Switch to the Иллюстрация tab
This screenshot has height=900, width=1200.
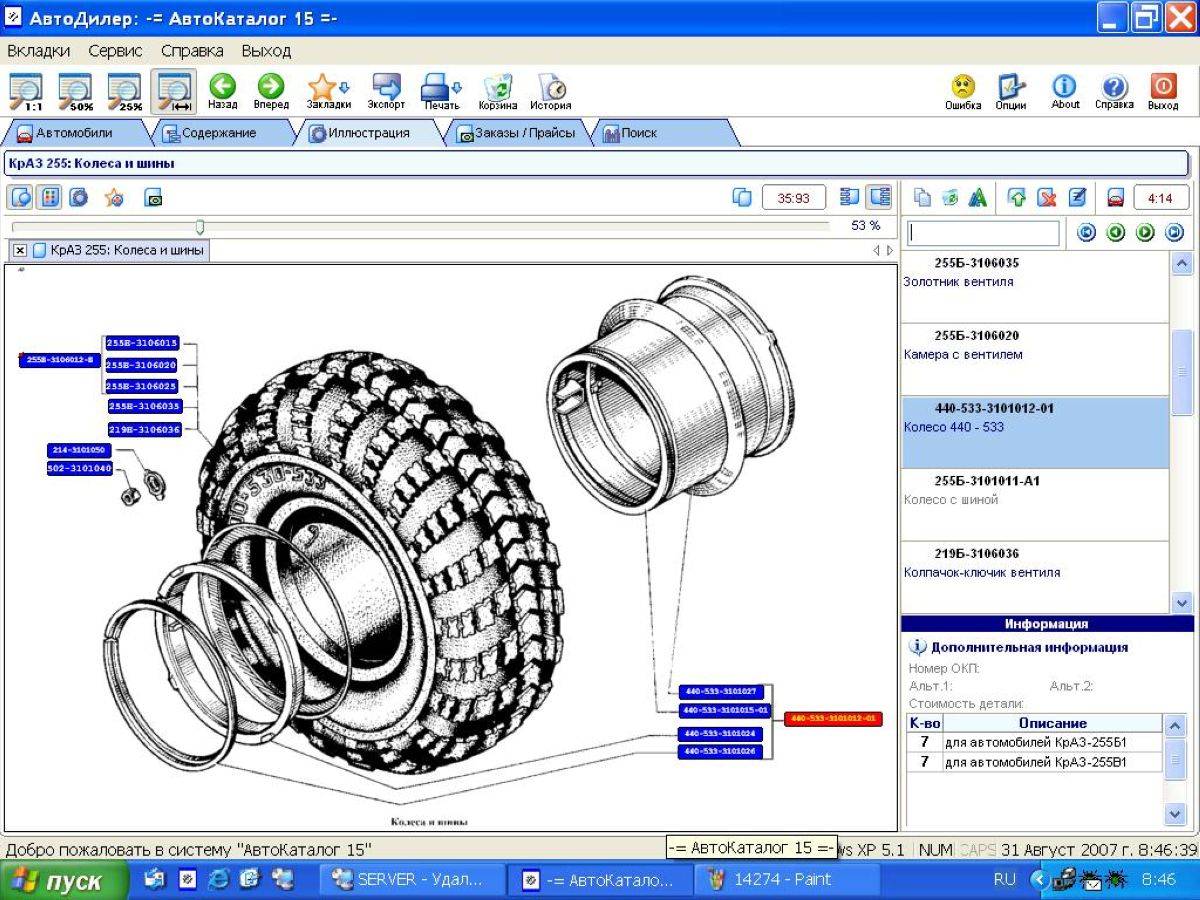pos(367,133)
